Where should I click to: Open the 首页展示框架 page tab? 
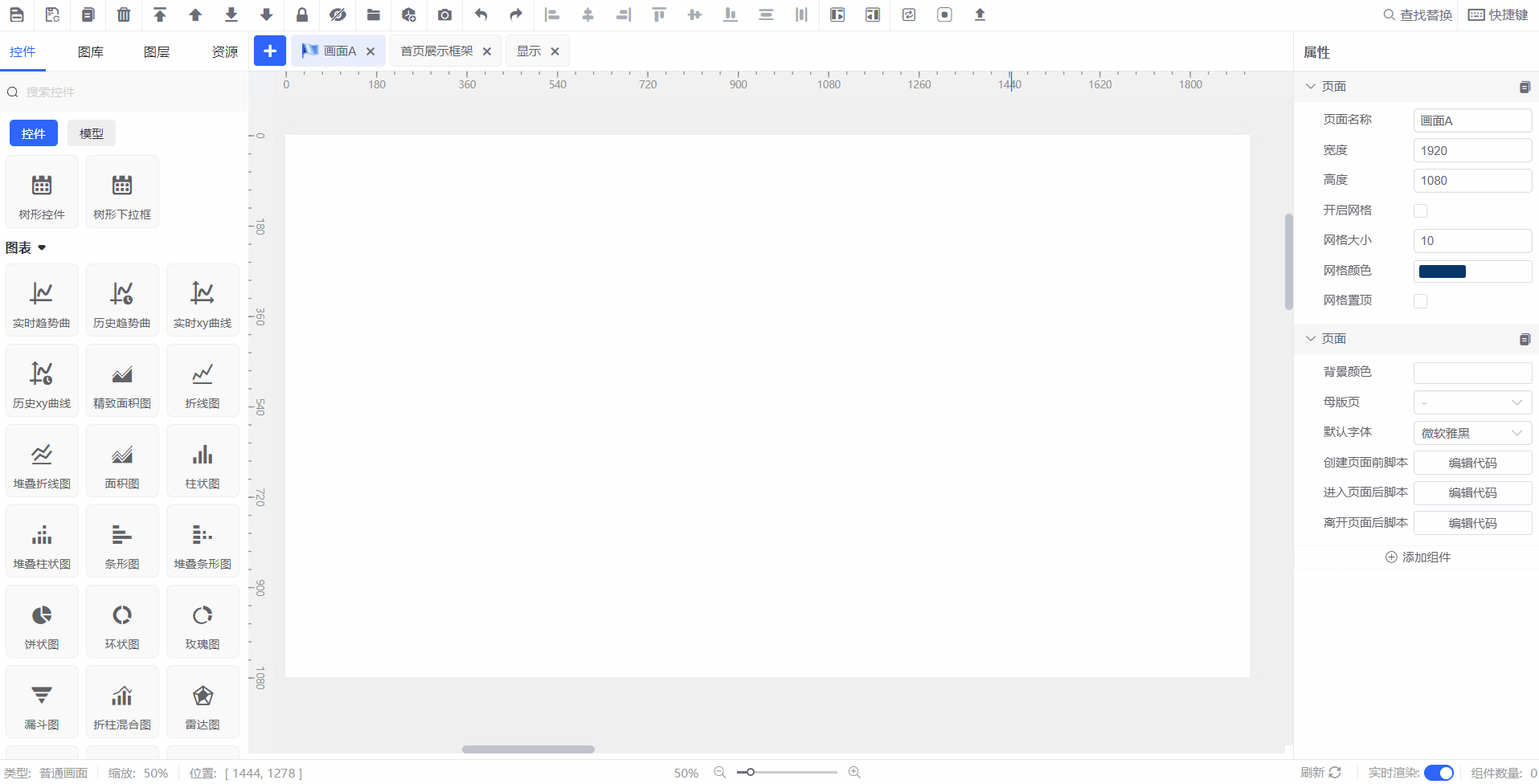pos(436,51)
